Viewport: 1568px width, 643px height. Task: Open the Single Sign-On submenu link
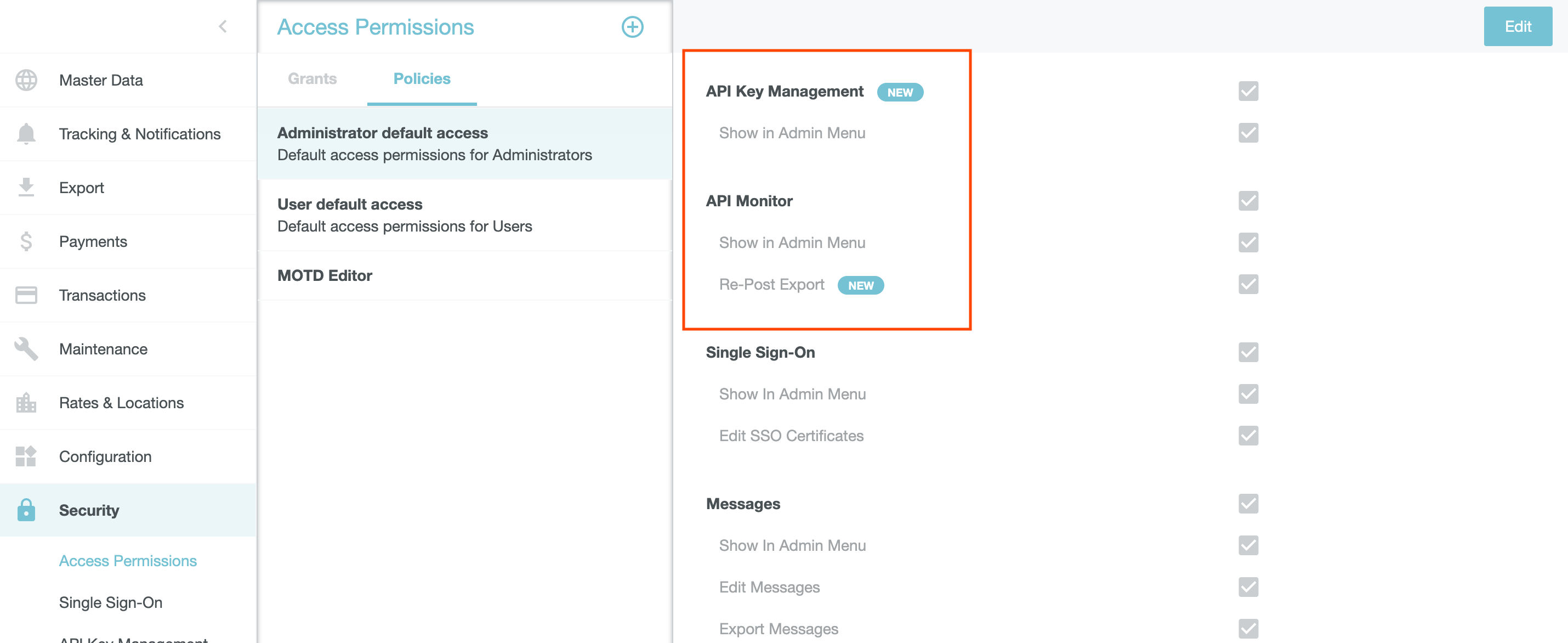tap(111, 602)
